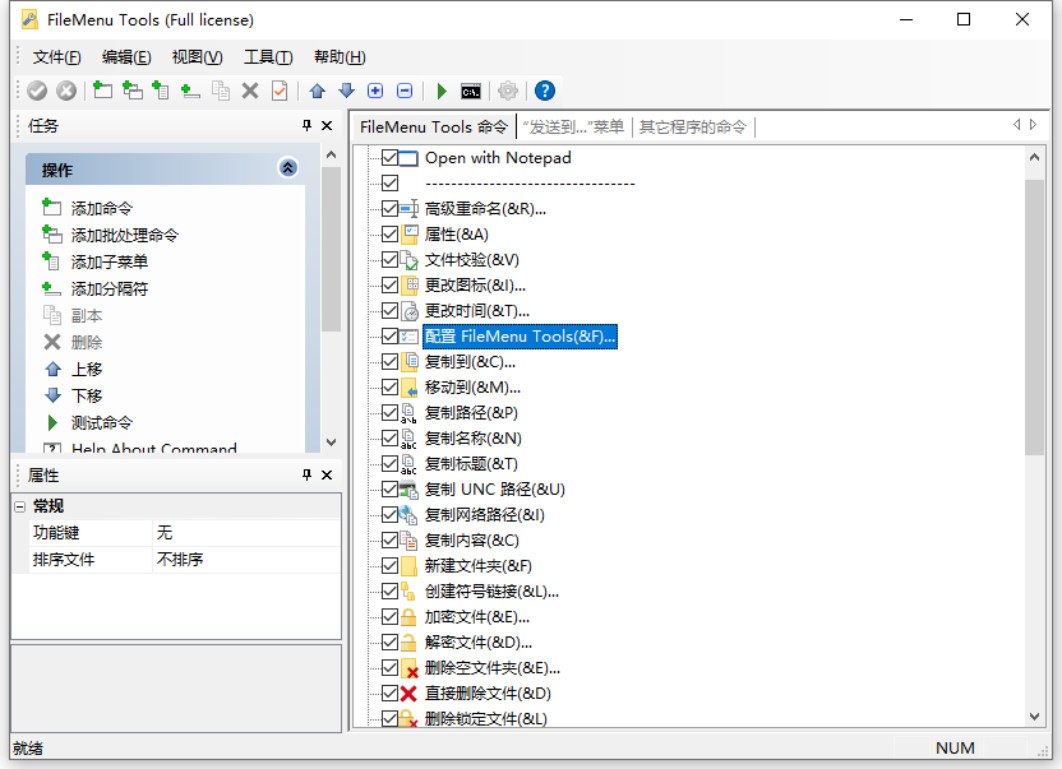Click the 下移 down arrow icon in tasks
This screenshot has width=1062, height=769.
[x=53, y=395]
